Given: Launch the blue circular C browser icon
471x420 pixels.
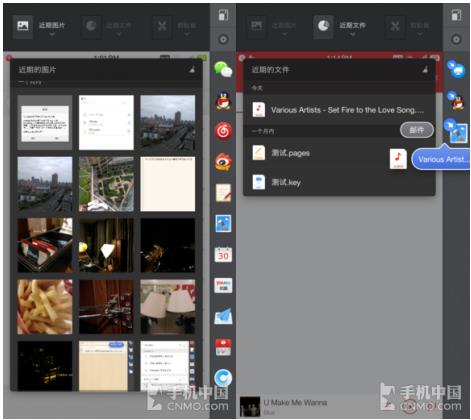Looking at the screenshot, I should pyautogui.click(x=223, y=378).
